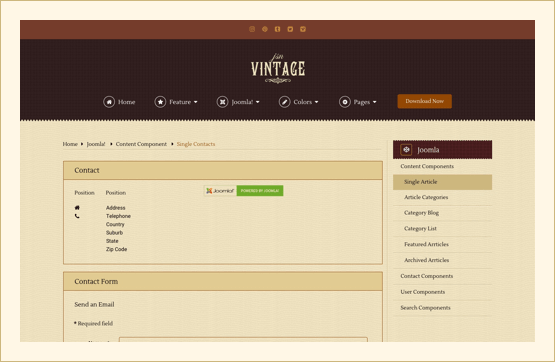Click the Vintage site logo
555x362 pixels.
tap(278, 68)
